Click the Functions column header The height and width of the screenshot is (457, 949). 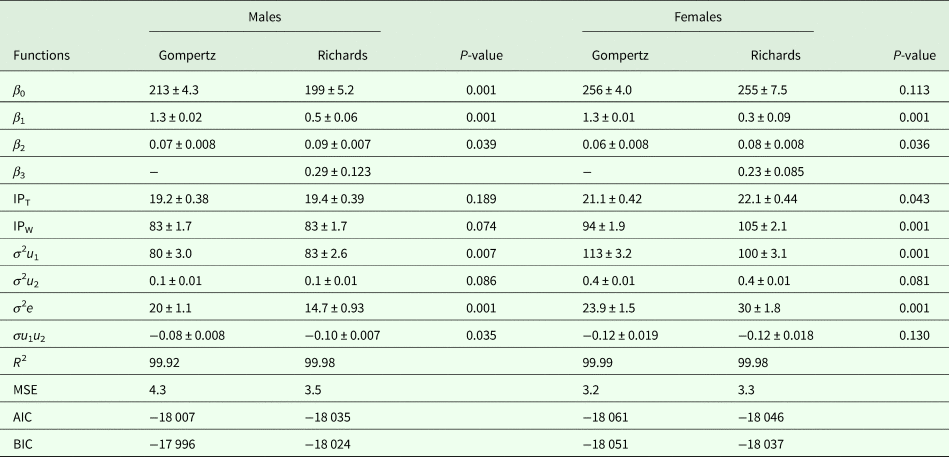tap(41, 55)
